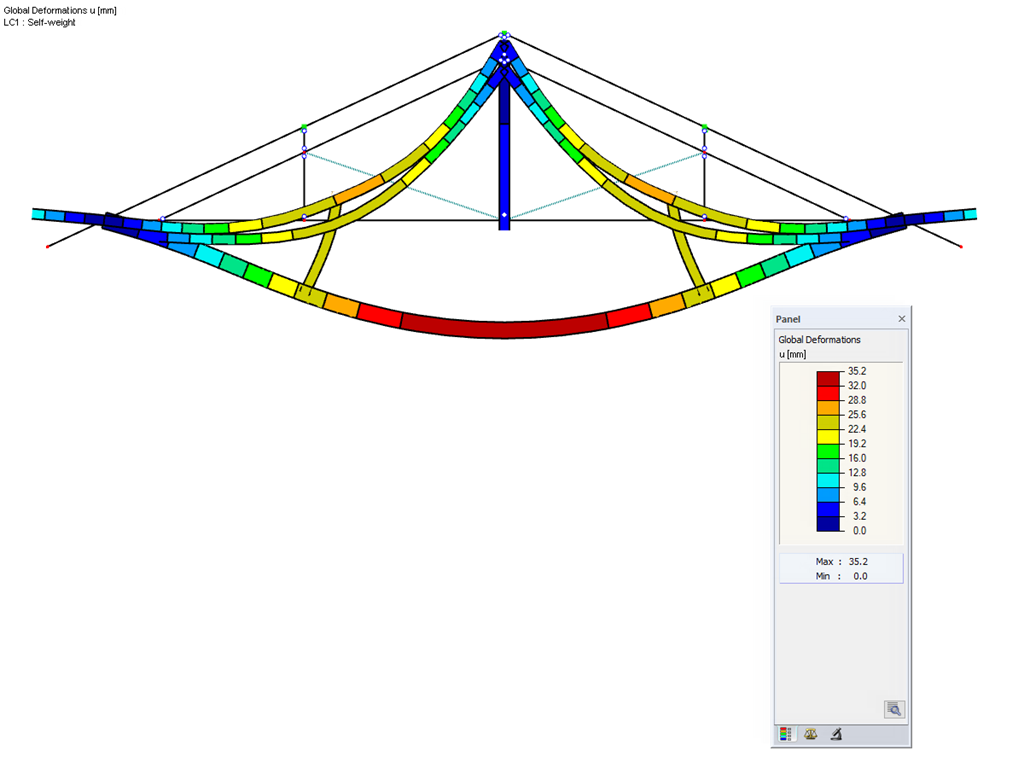The height and width of the screenshot is (768, 1024).
Task: Open the Color Scale panel tab
Action: tap(788, 734)
